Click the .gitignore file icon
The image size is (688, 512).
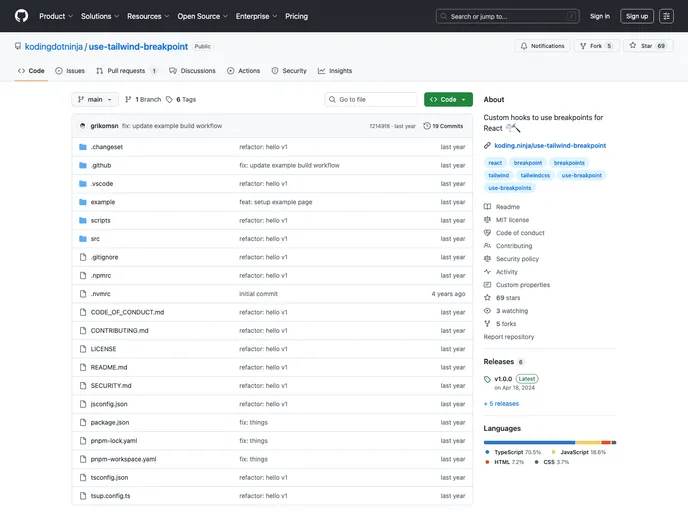[x=83, y=257]
